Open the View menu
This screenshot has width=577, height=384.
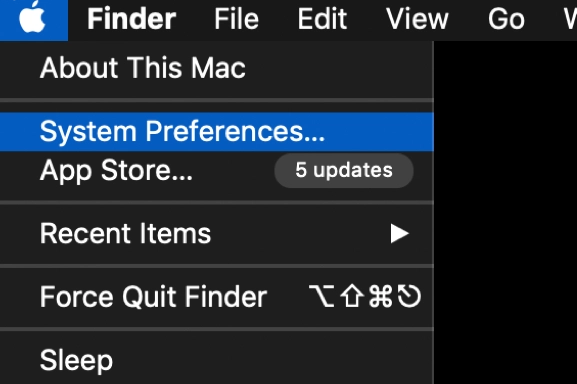coord(417,19)
